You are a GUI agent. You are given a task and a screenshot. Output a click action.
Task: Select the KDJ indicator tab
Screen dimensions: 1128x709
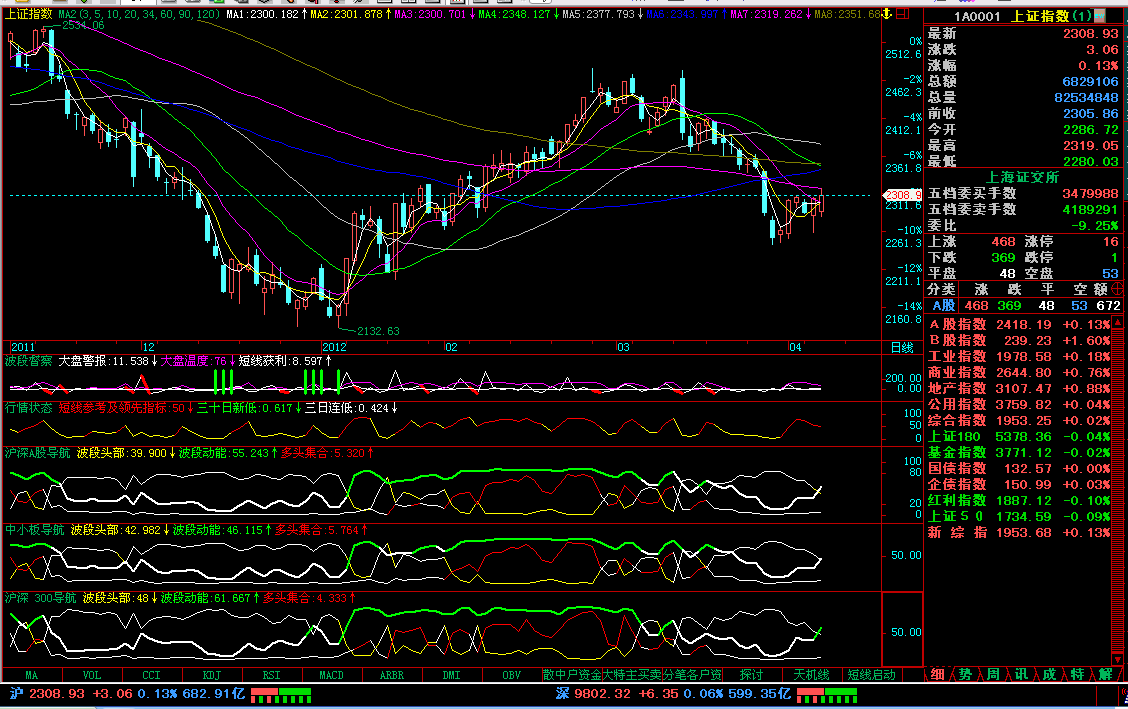coord(212,675)
